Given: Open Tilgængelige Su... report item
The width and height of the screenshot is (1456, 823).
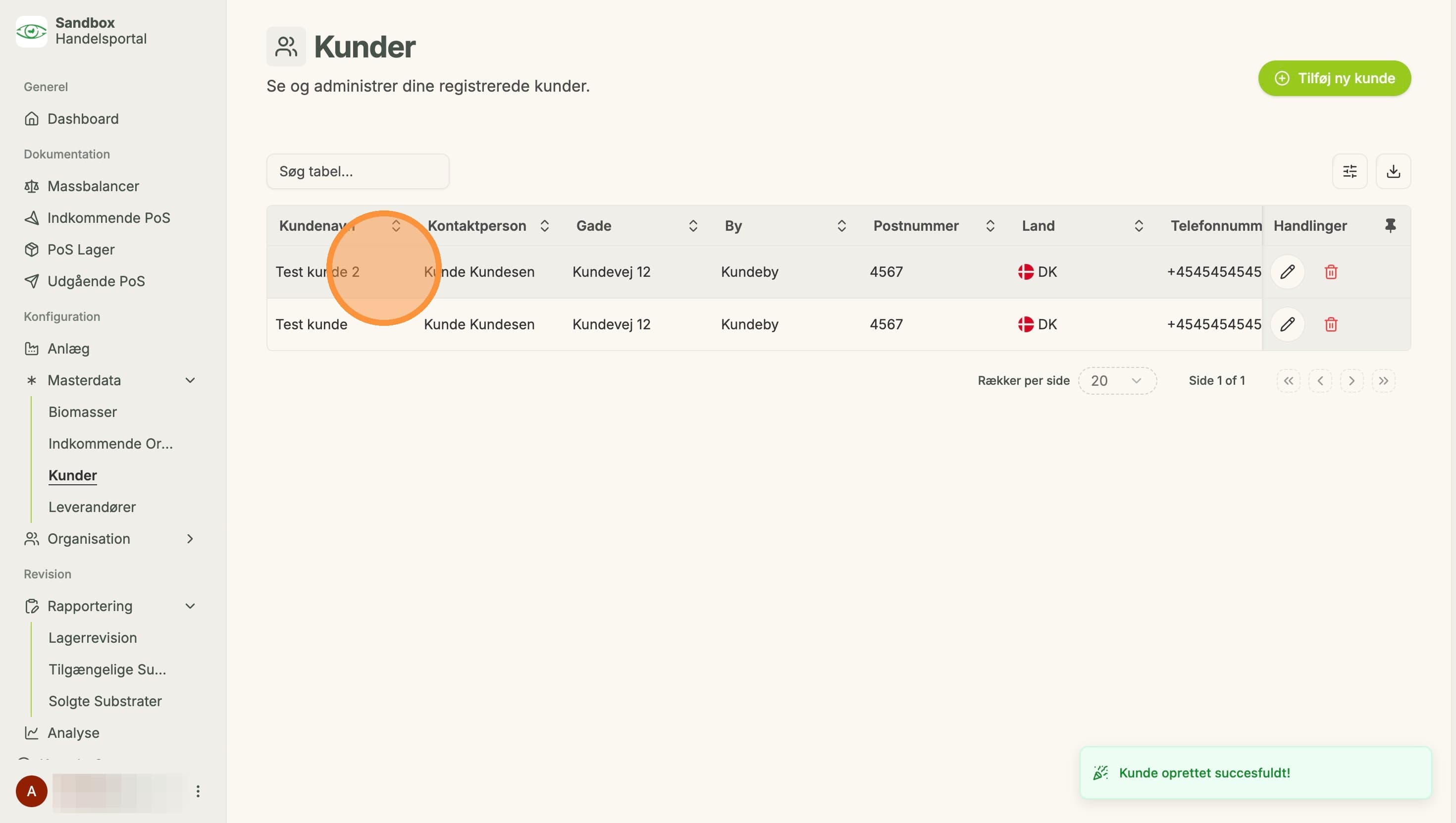Looking at the screenshot, I should click(x=107, y=669).
